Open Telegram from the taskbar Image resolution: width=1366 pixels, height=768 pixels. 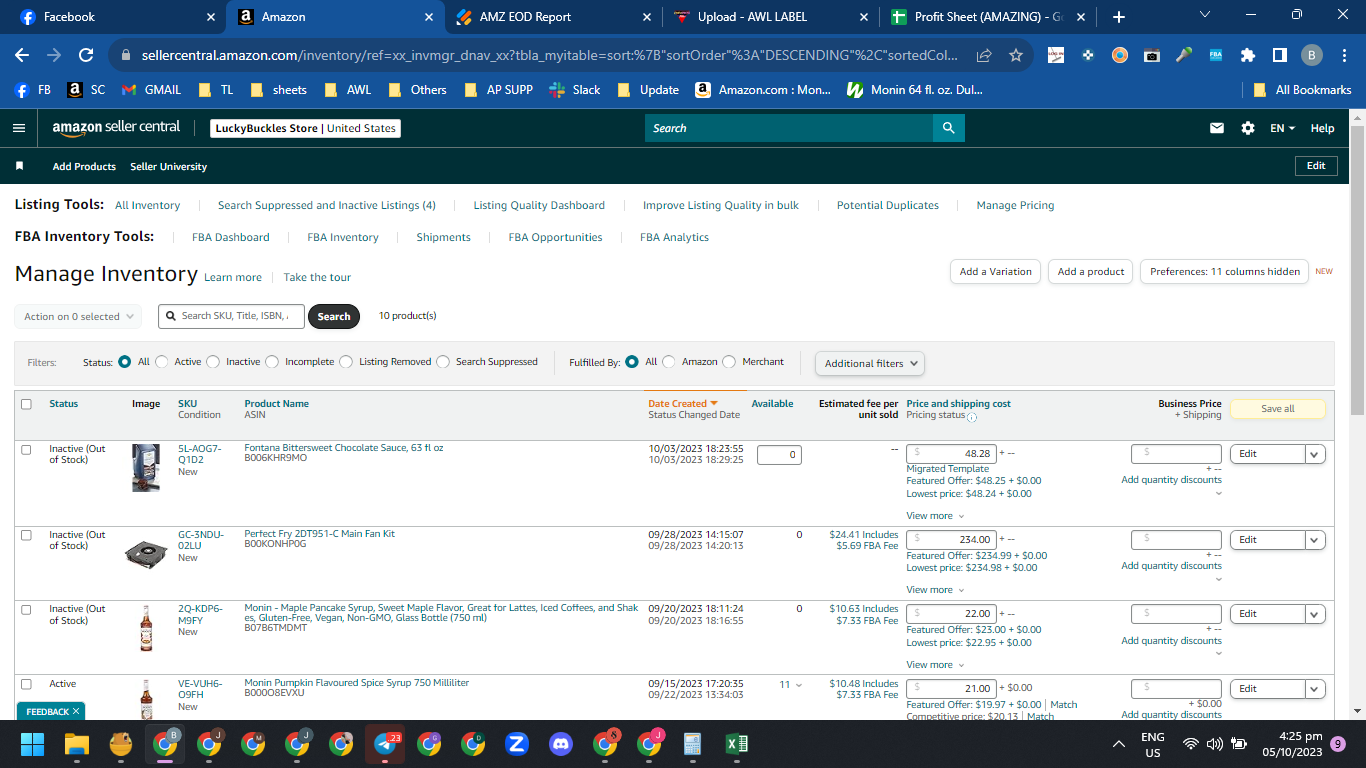tap(385, 744)
